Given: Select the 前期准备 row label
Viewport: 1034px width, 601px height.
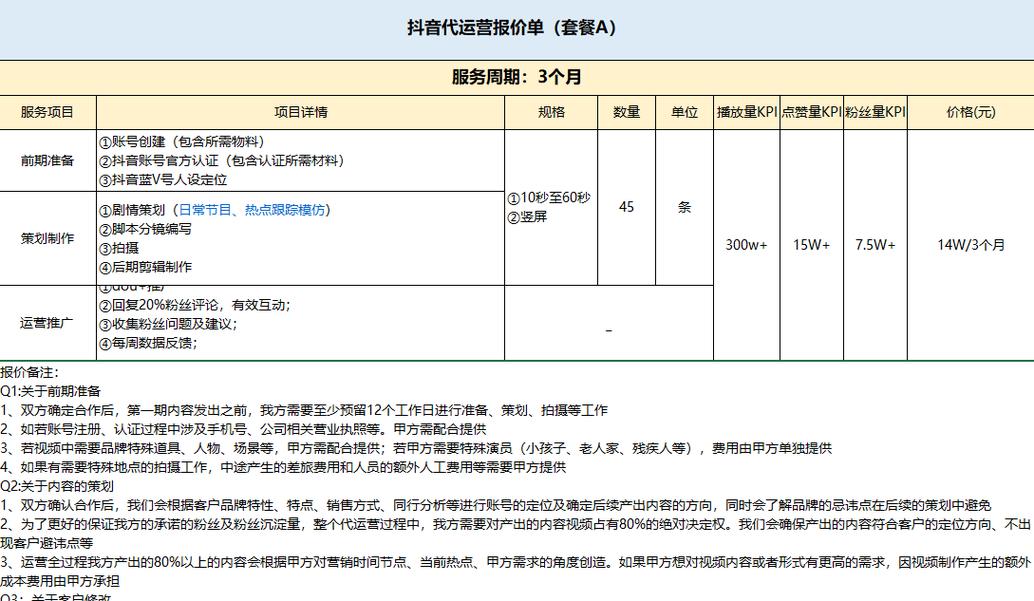Looking at the screenshot, I should coord(47,160).
